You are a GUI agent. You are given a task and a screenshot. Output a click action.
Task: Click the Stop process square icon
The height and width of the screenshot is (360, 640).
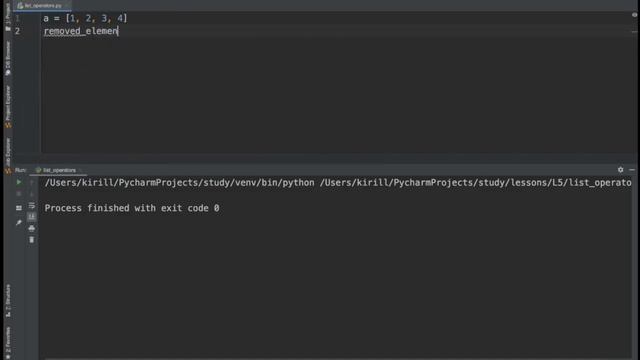tap(19, 194)
